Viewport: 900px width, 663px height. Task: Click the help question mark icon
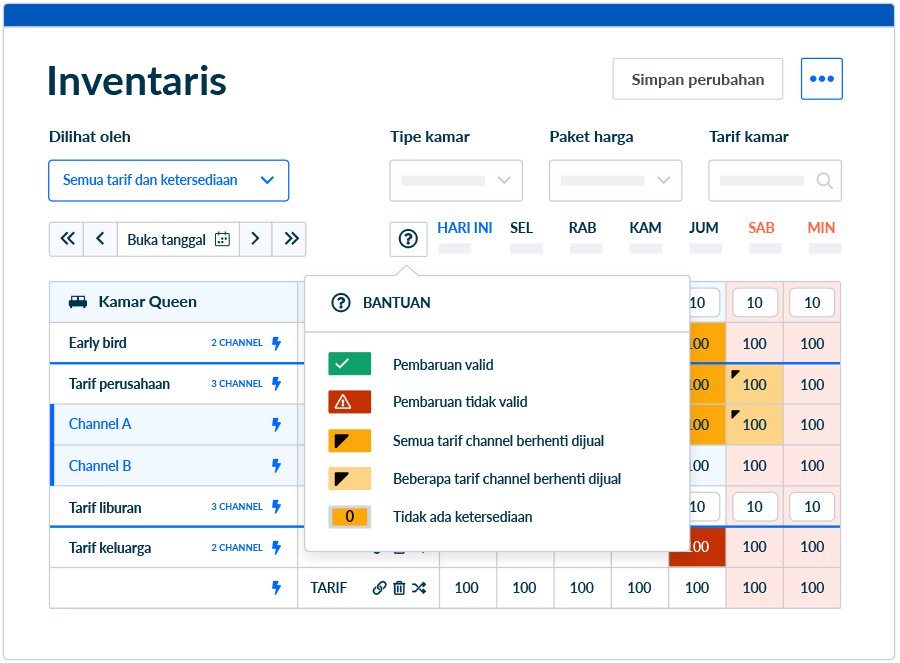(x=408, y=239)
